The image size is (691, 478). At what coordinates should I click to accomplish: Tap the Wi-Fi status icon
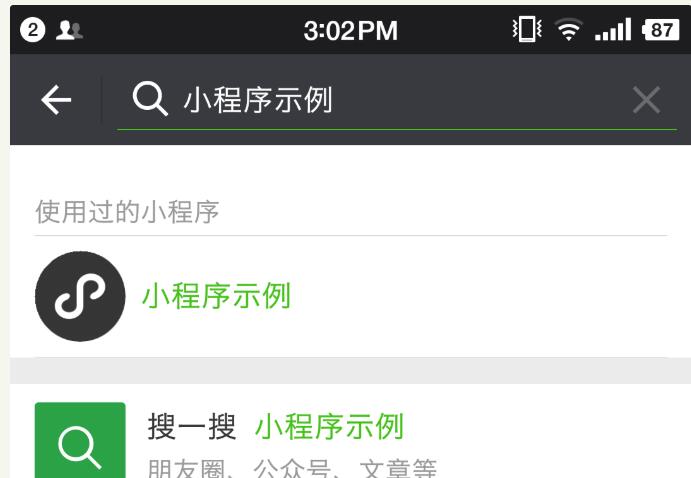(568, 30)
